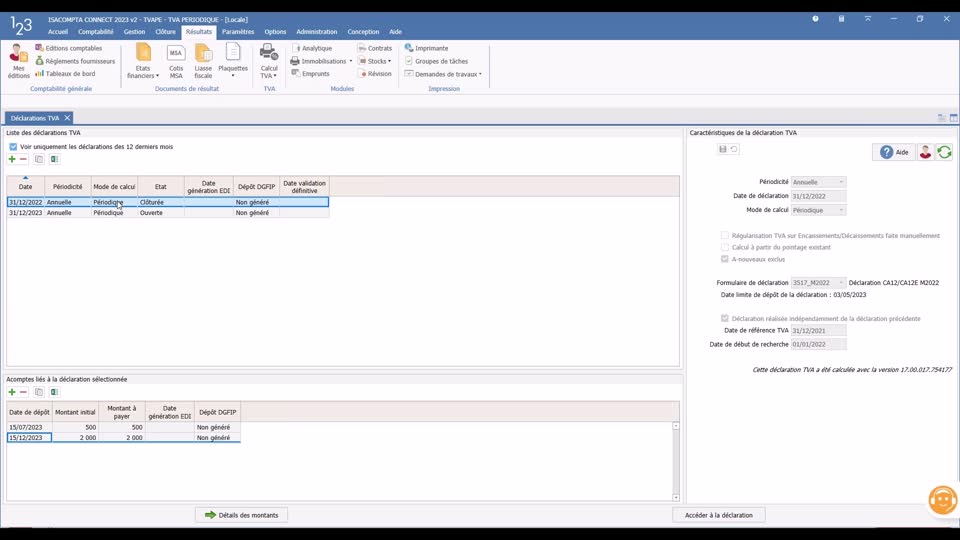Toggle Calcul à partir du pointage existant
The image size is (960, 540).
pos(725,247)
